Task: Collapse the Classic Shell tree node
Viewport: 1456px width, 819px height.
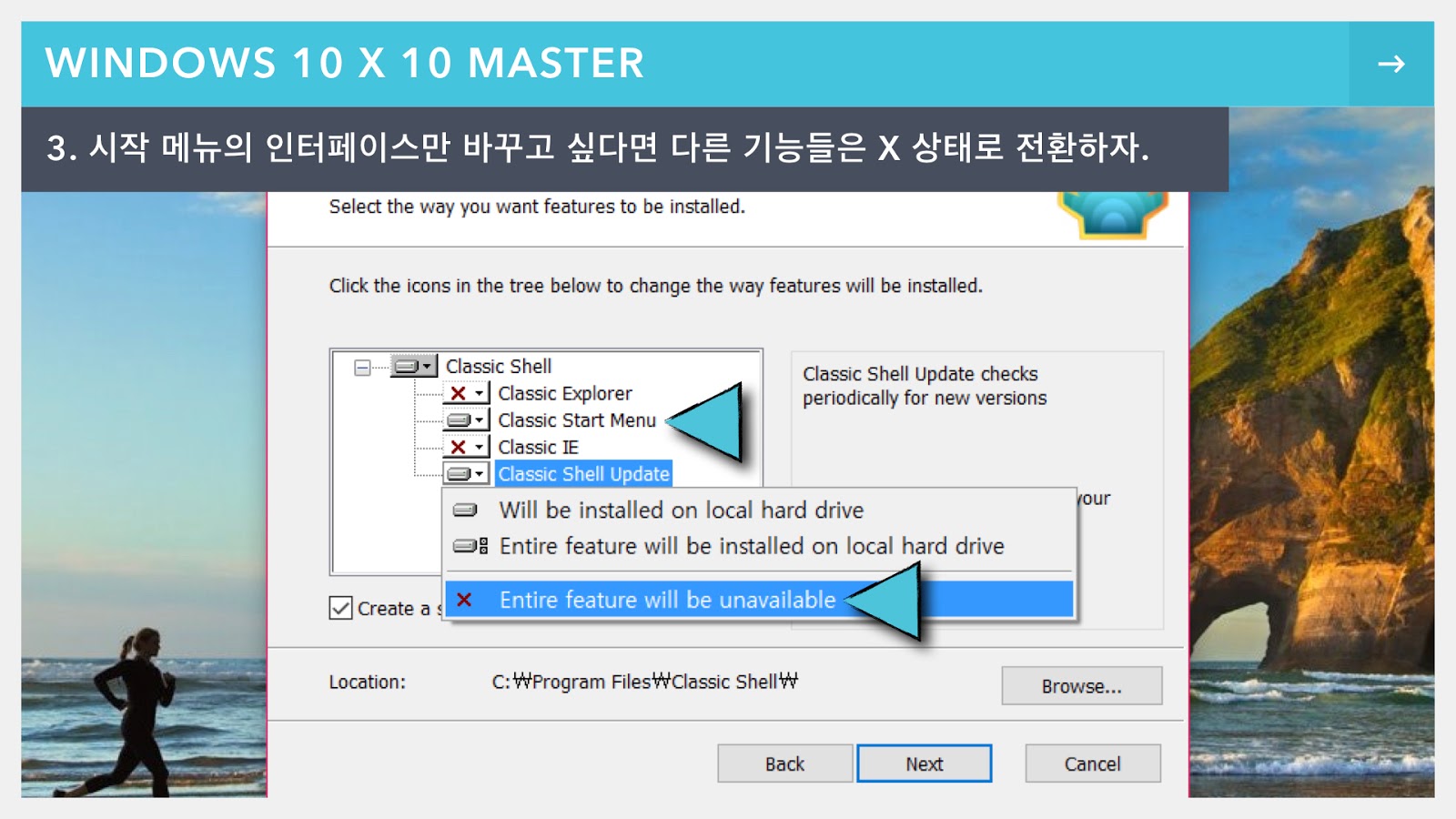Action: click(x=362, y=368)
